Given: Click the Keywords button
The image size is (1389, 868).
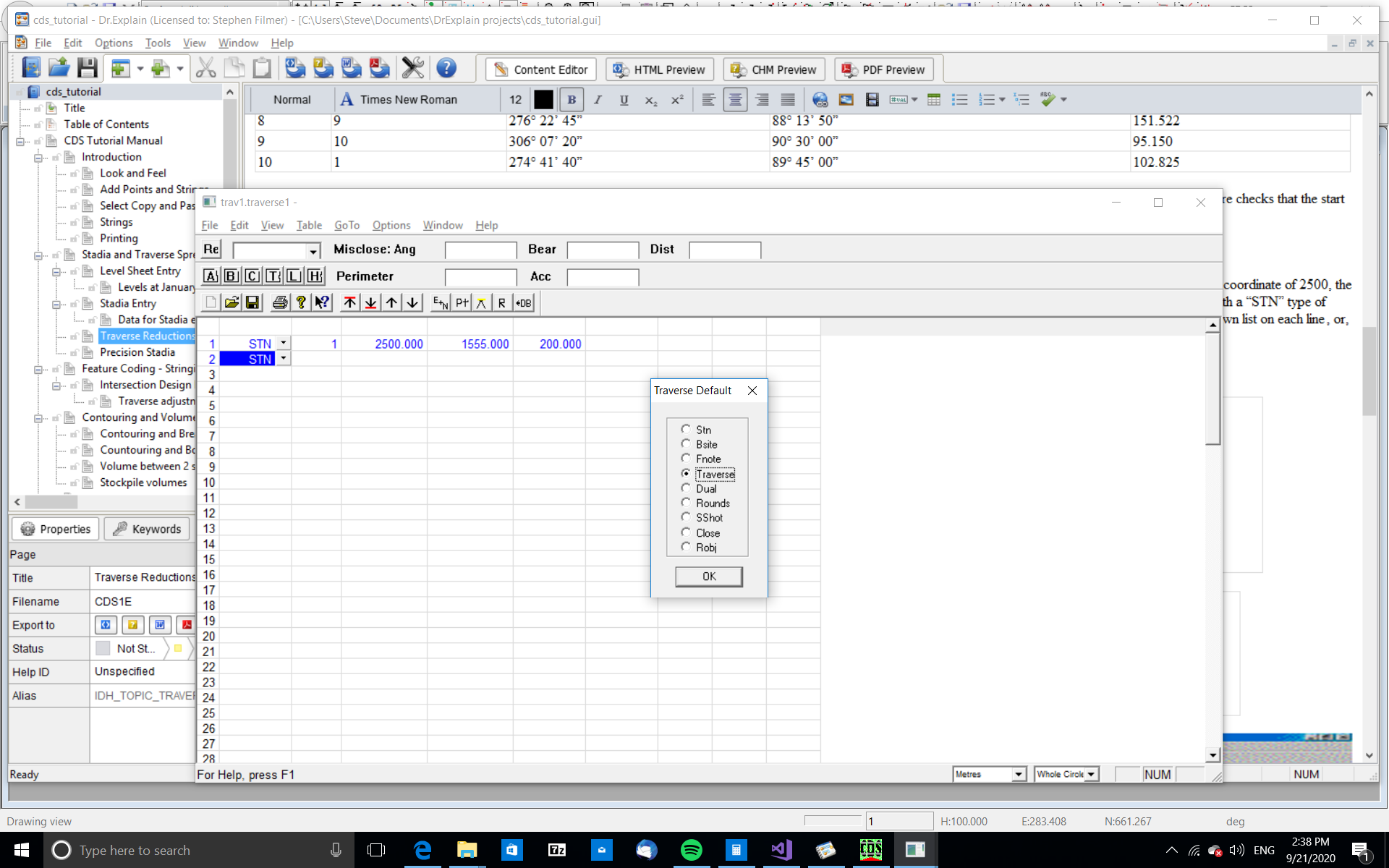Looking at the screenshot, I should [147, 529].
